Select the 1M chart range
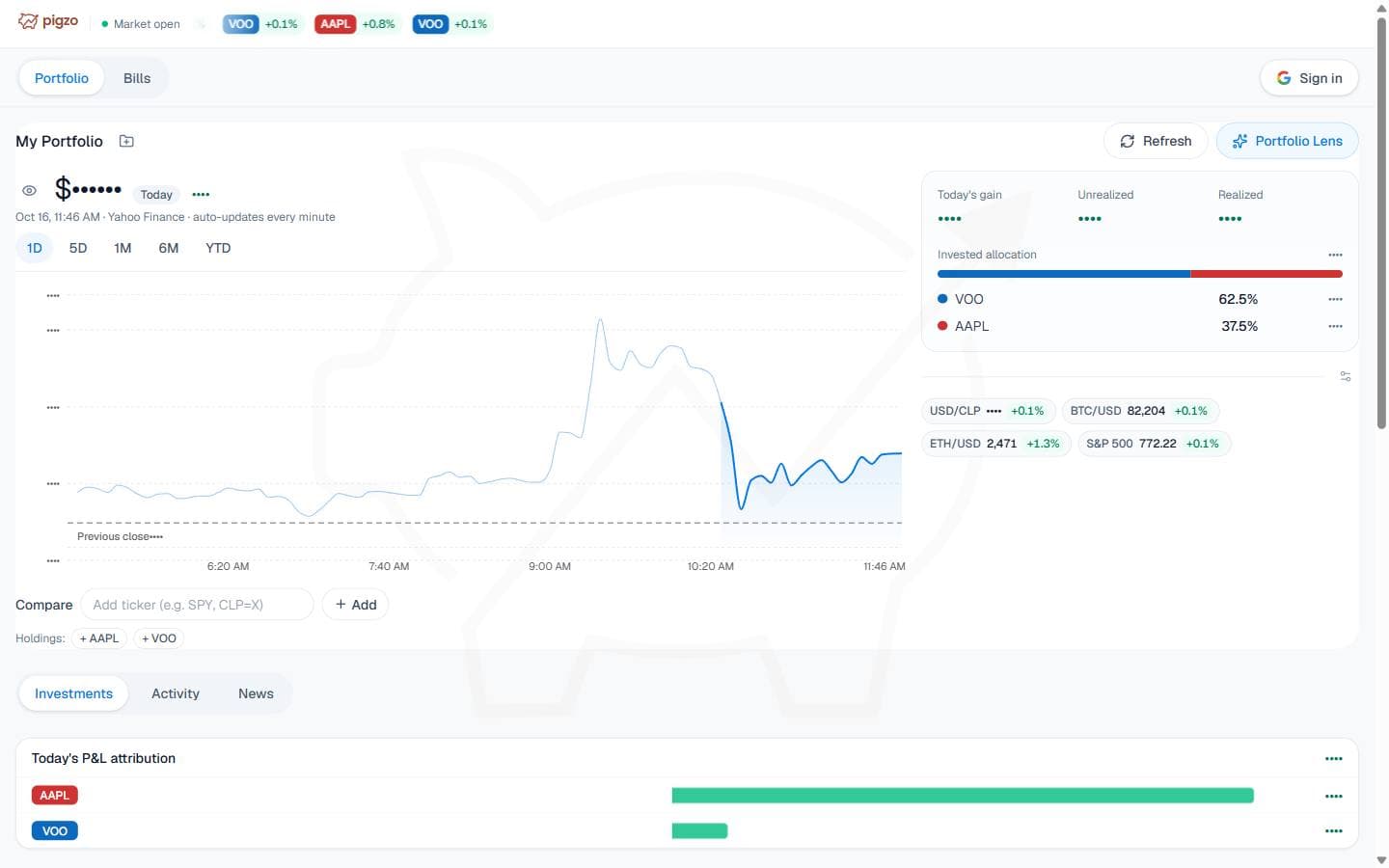 coord(123,248)
